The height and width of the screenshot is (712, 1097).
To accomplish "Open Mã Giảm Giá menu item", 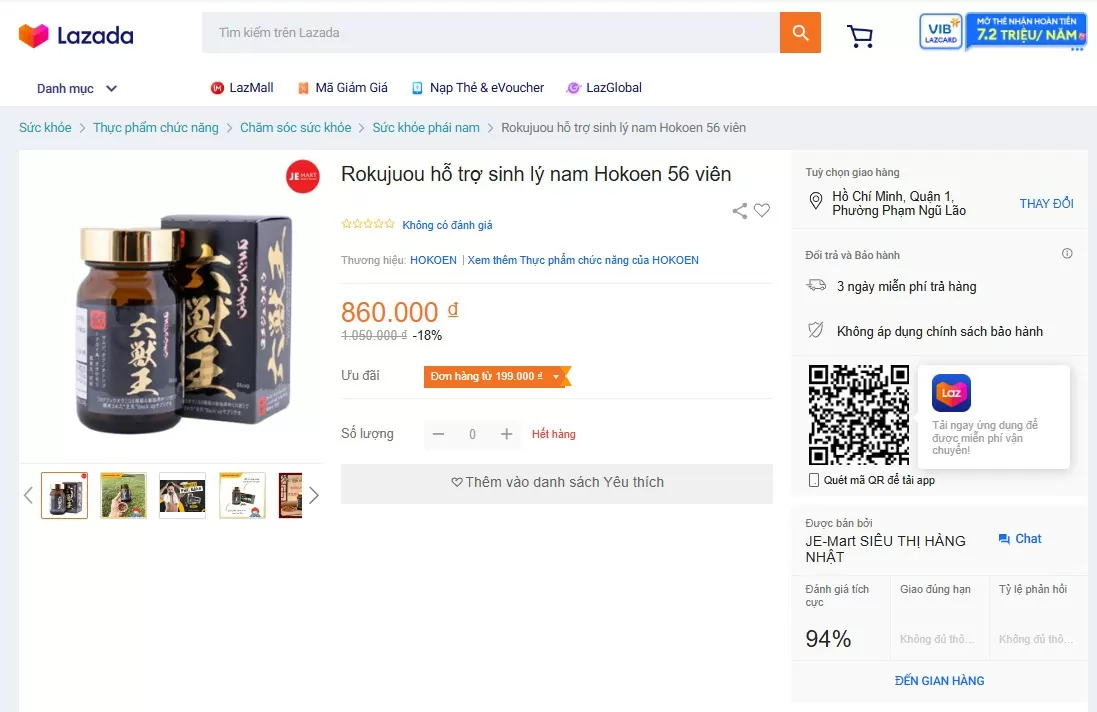I will point(342,88).
